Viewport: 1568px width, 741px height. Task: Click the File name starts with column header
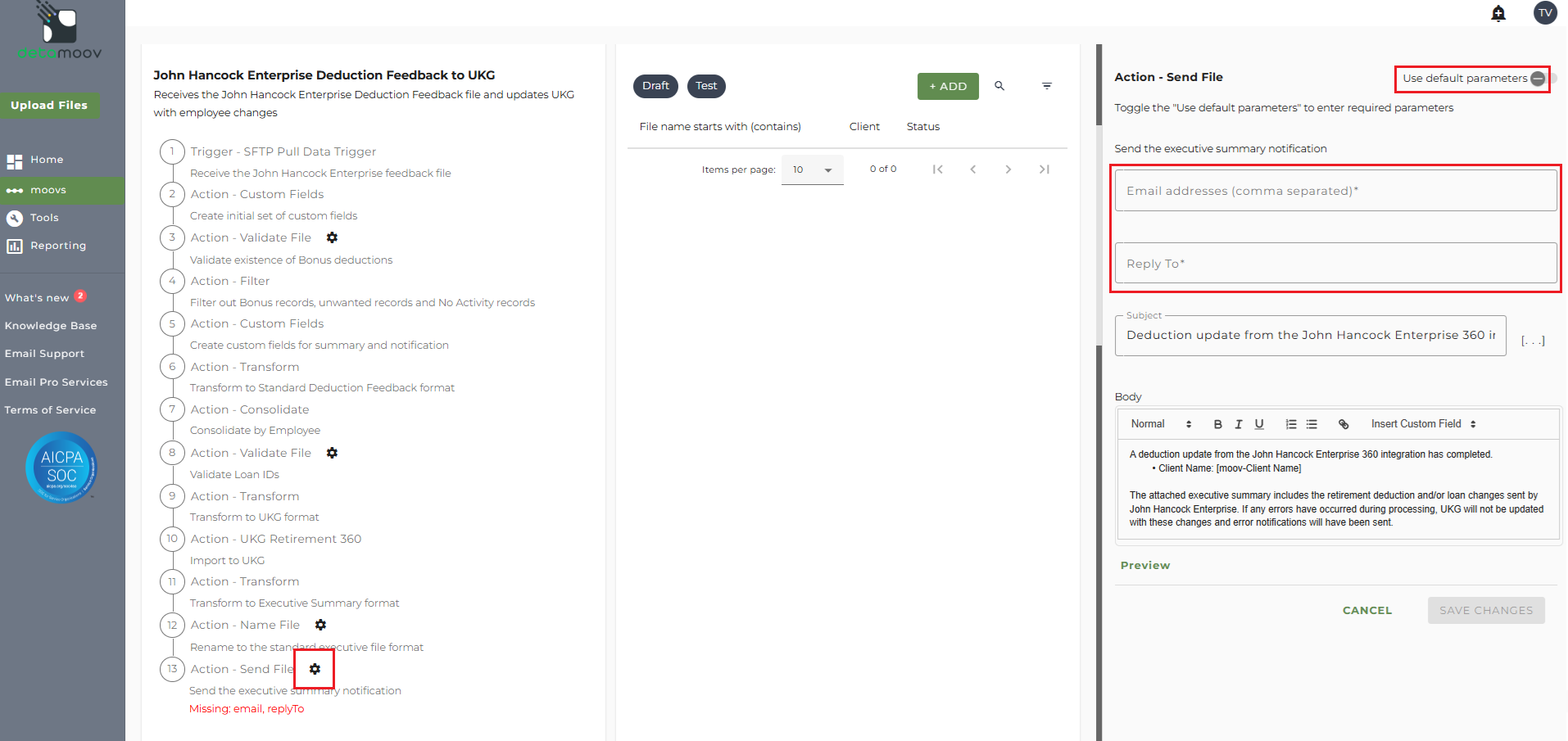(x=720, y=127)
